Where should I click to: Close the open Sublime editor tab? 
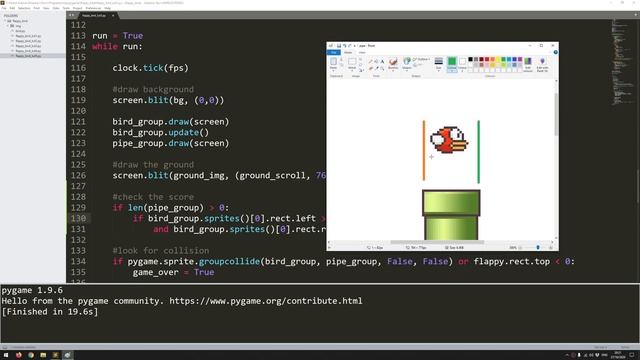[113, 16]
